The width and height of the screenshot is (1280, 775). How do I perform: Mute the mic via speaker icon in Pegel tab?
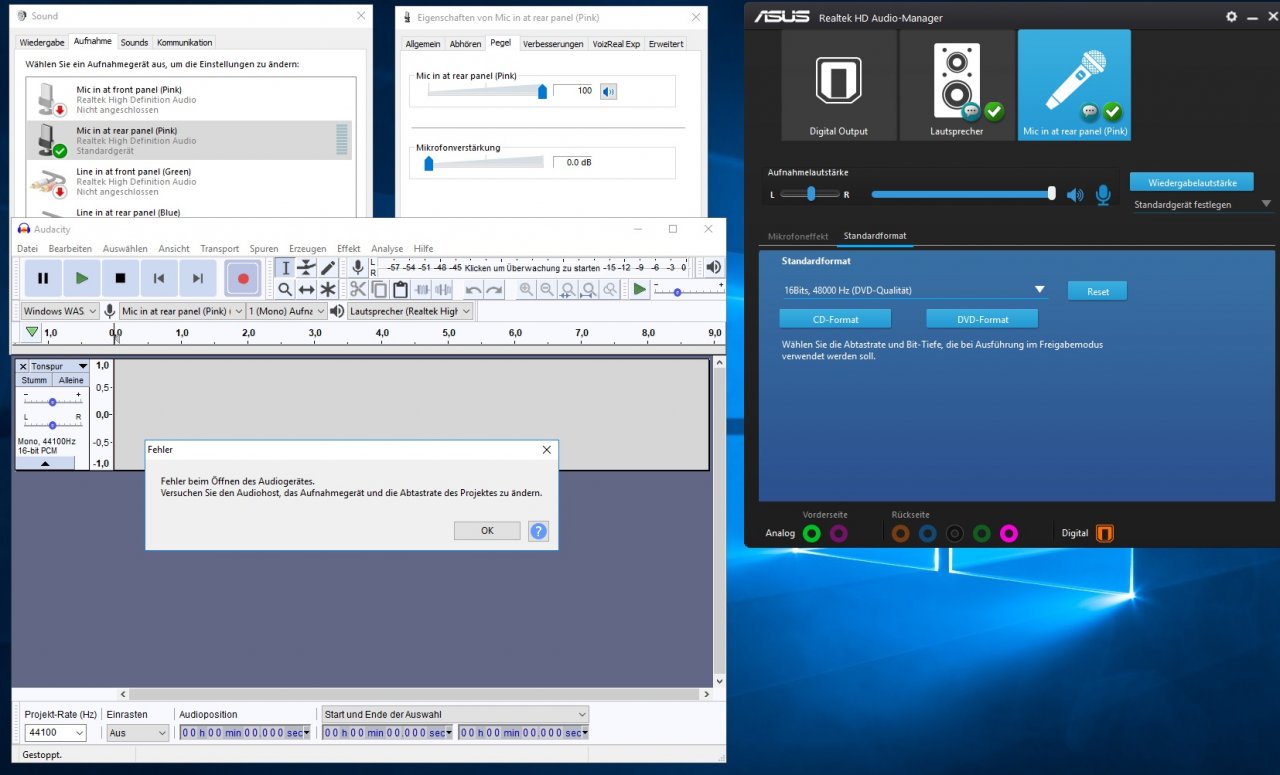[608, 91]
